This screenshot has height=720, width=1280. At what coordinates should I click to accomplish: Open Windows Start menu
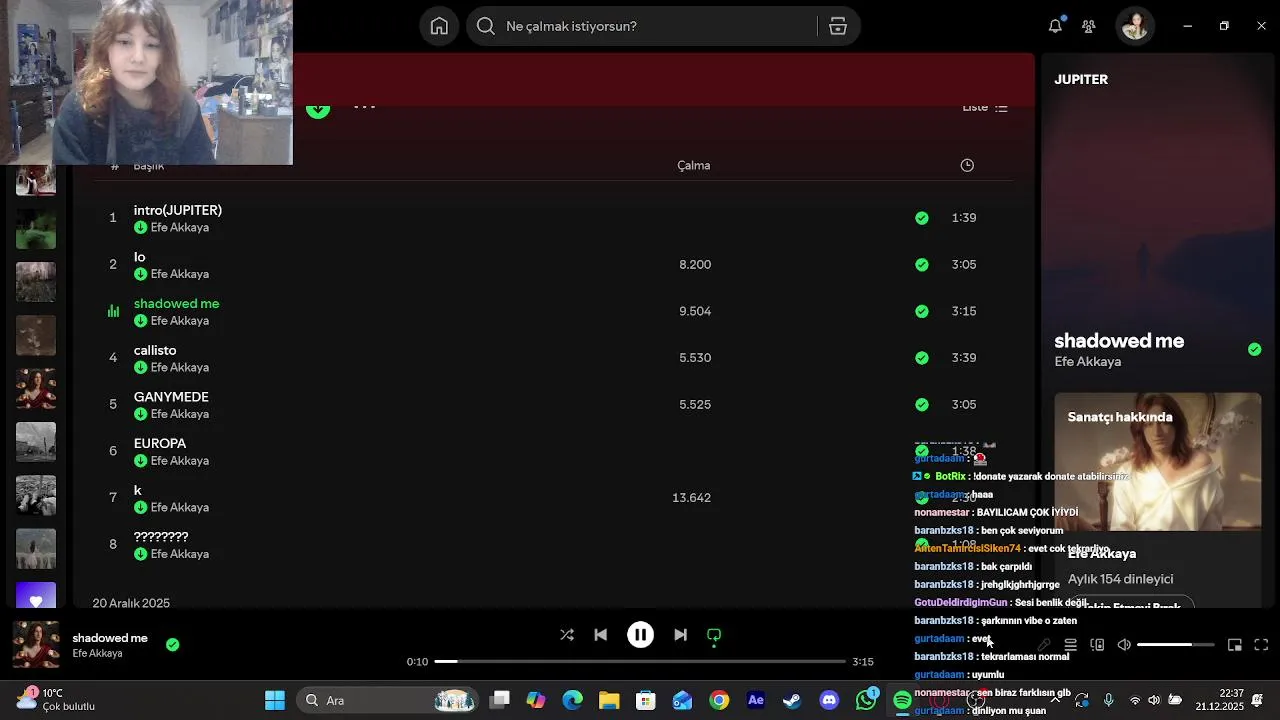(x=275, y=700)
